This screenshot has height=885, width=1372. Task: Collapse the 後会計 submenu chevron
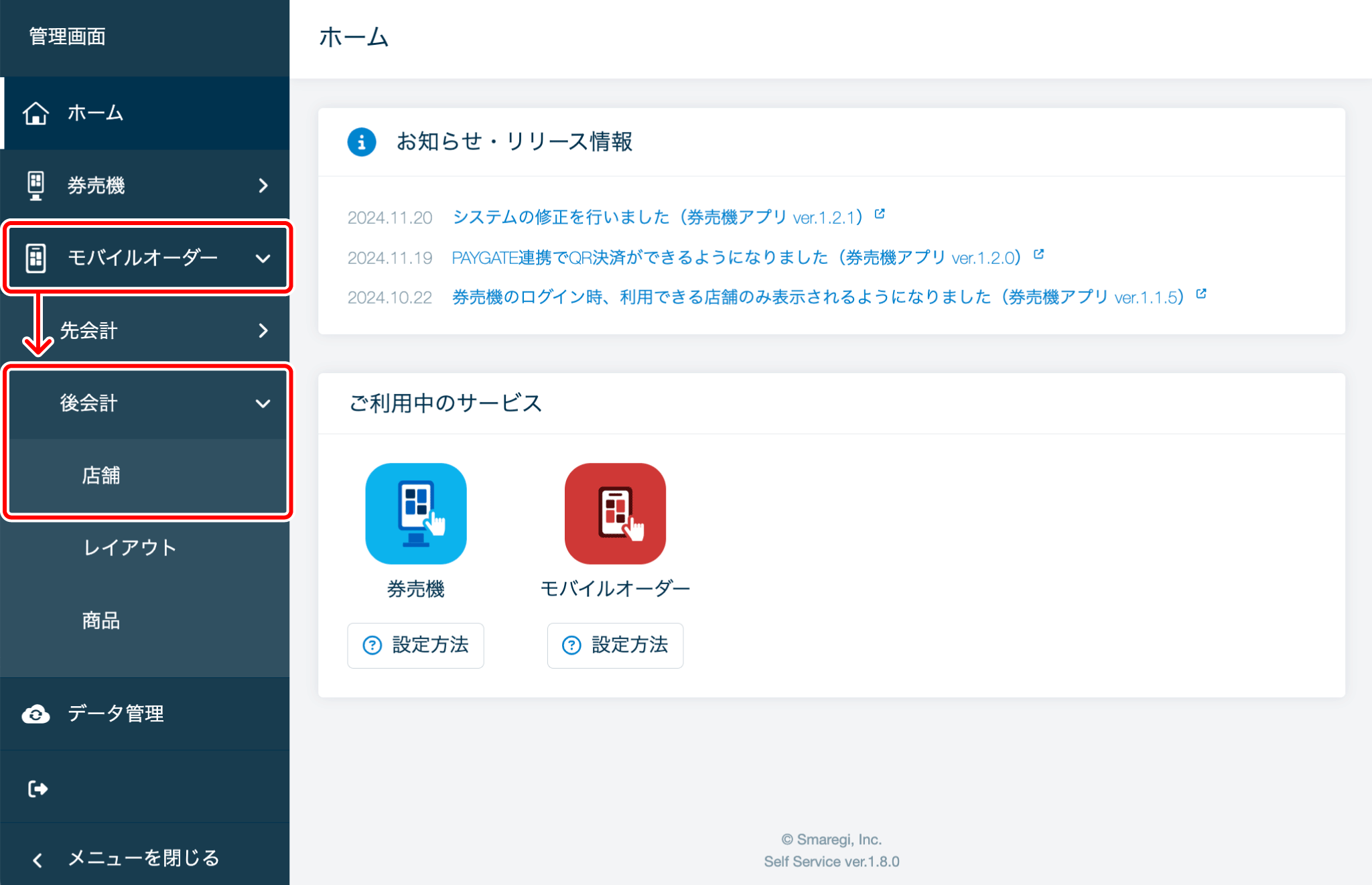coord(263,403)
